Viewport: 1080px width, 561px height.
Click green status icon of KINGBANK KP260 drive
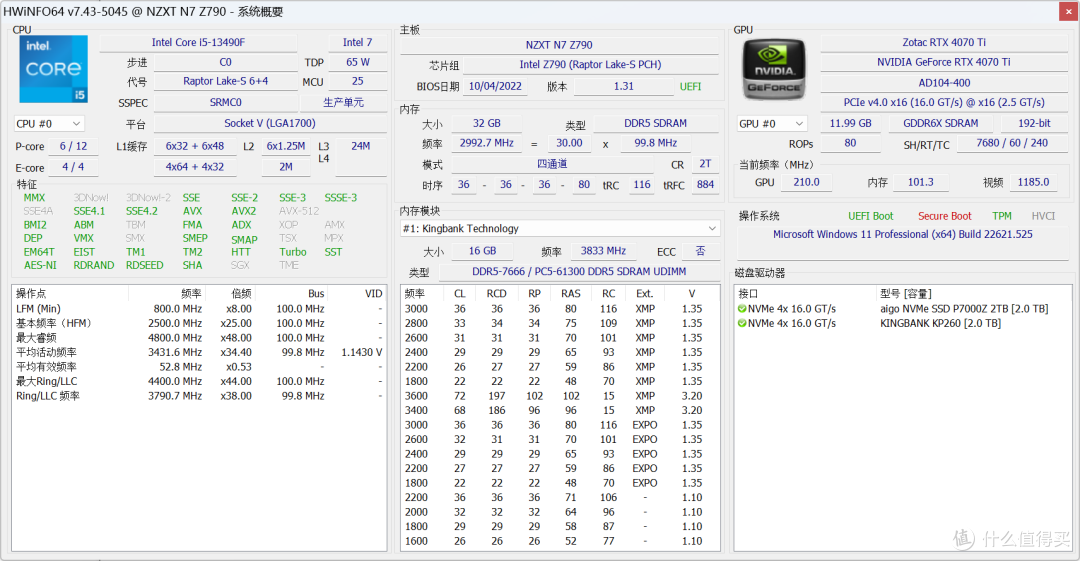[x=742, y=323]
